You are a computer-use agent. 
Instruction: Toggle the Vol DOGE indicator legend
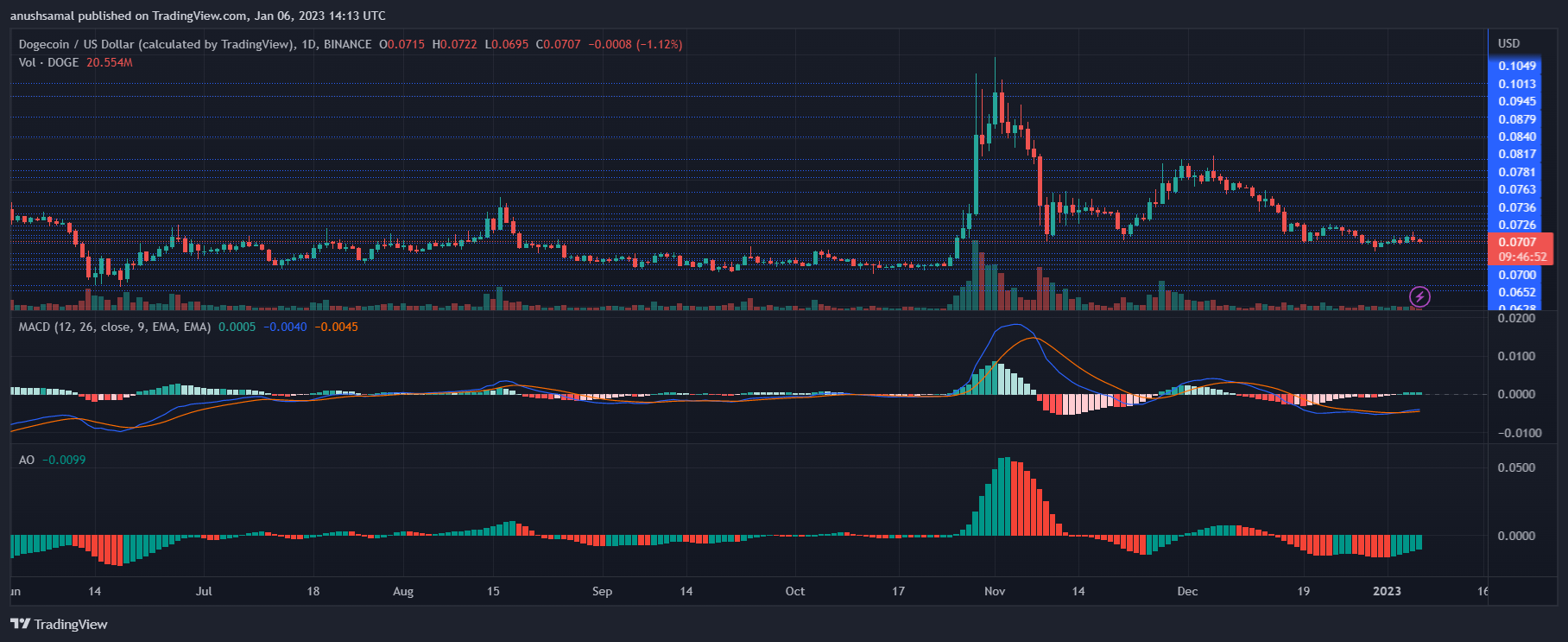(48, 62)
